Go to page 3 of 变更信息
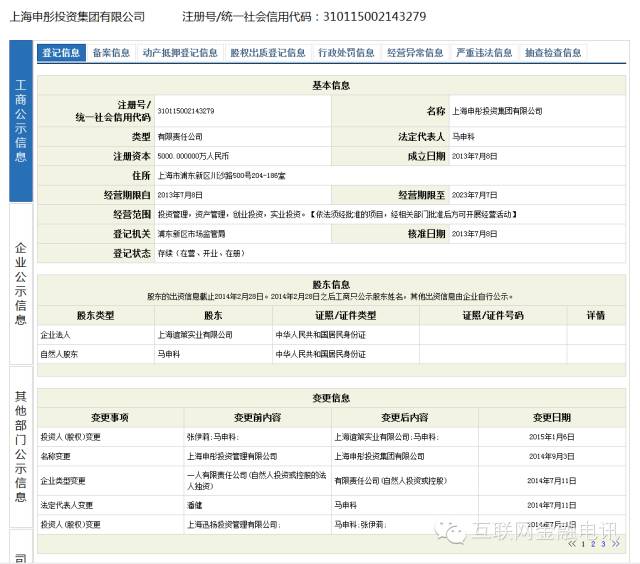Image resolution: width=640 pixels, height=564 pixels. click(x=603, y=544)
